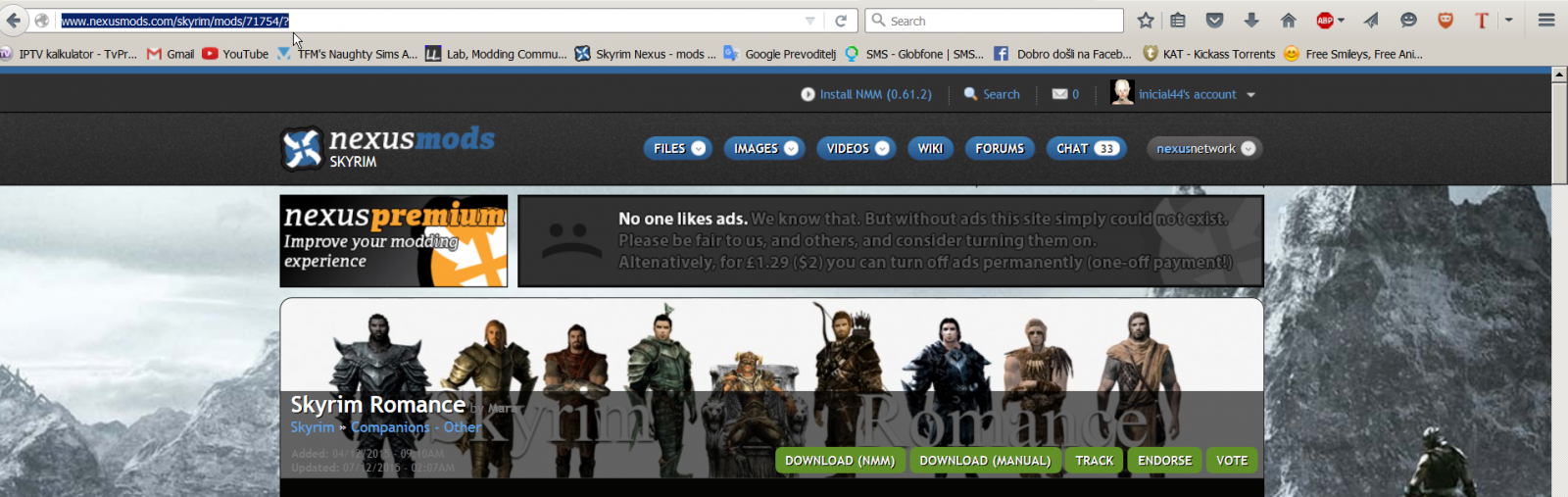Image resolution: width=1568 pixels, height=497 pixels.
Task: Click the inicial44 account avatar
Action: 1122,93
